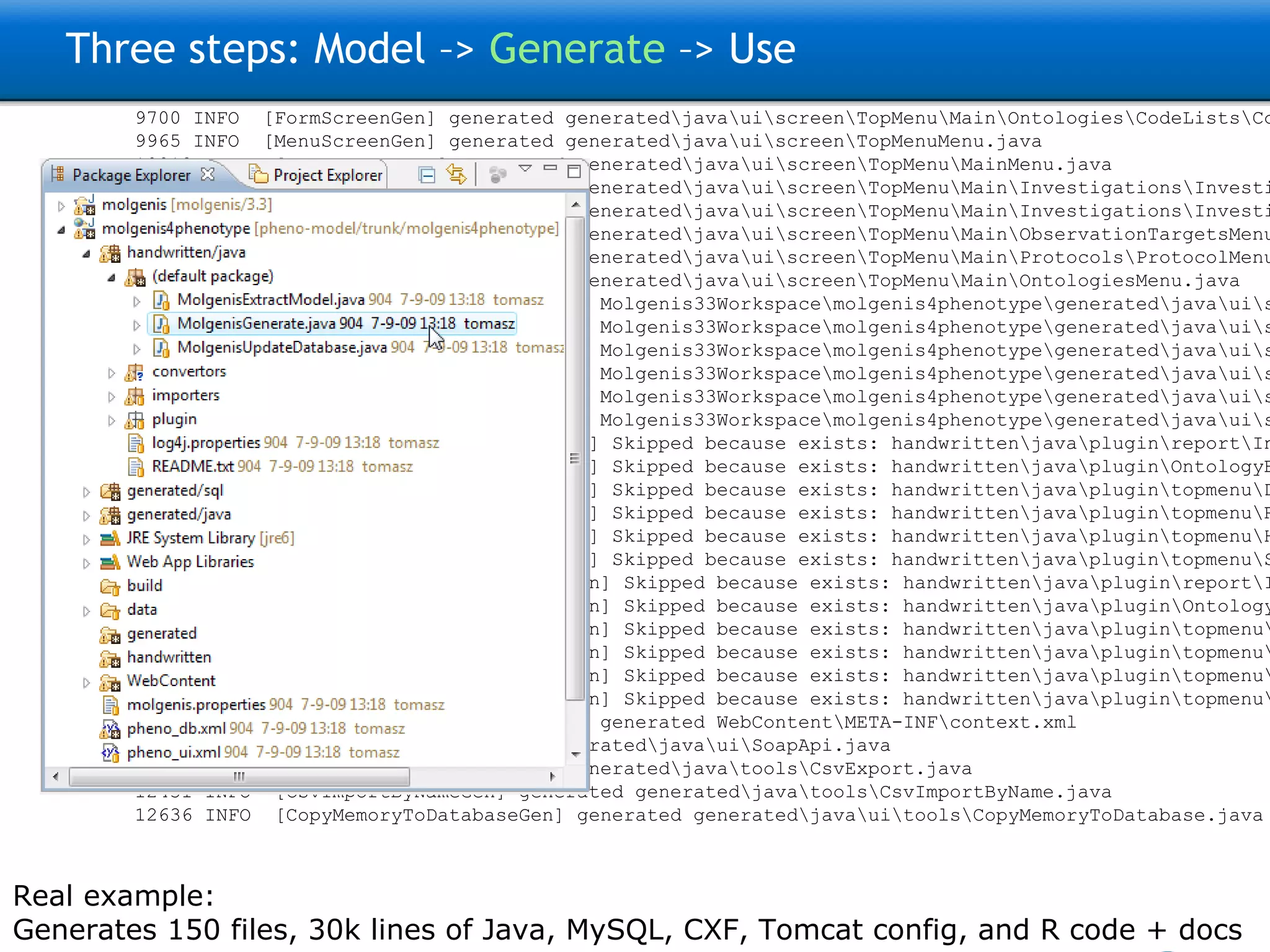Expand the generated/sql source folder
The height and width of the screenshot is (952, 1270).
(x=86, y=492)
